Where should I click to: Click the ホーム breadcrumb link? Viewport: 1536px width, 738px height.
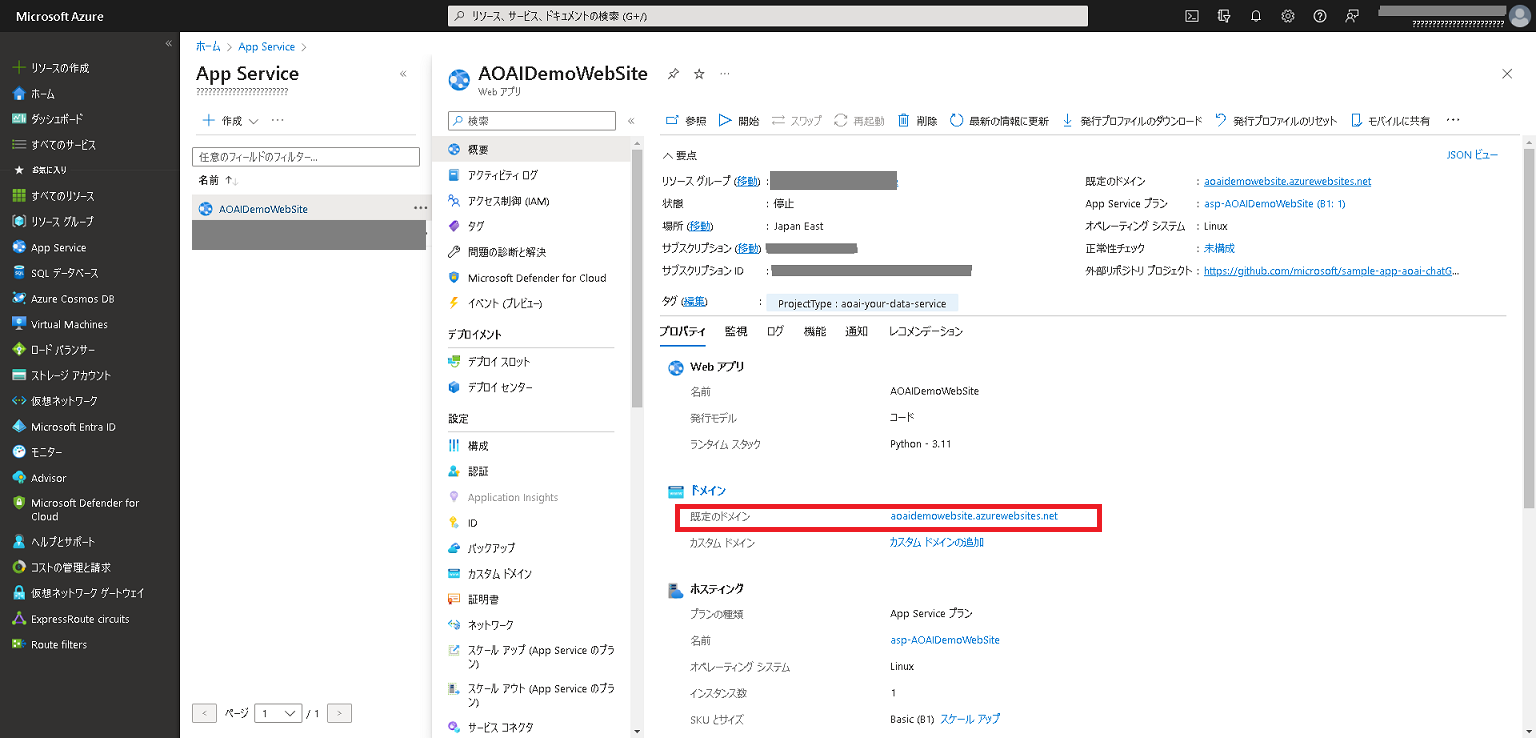tap(208, 47)
